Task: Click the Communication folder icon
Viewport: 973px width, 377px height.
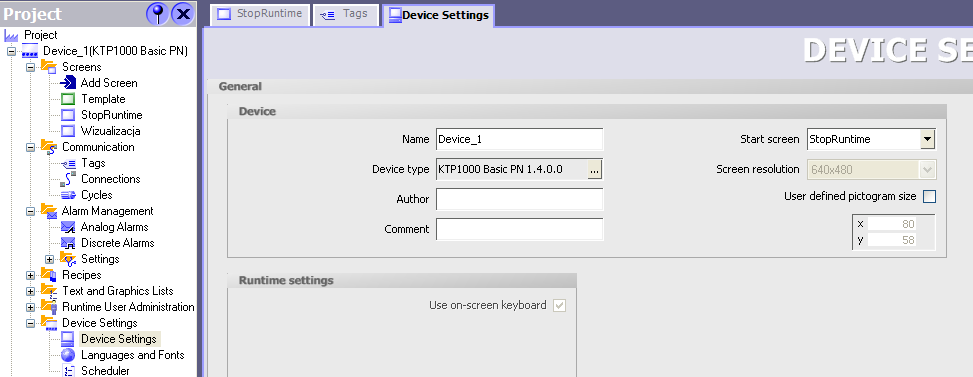Action: (x=48, y=147)
